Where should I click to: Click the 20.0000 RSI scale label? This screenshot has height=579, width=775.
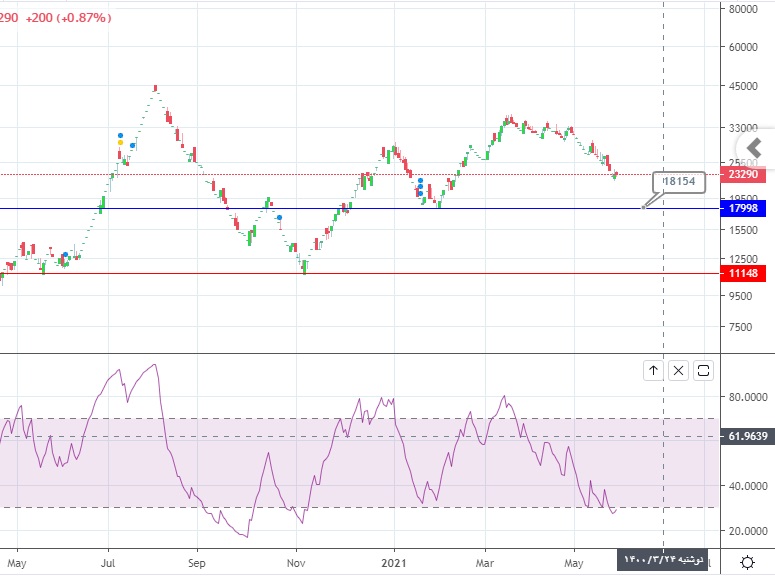coord(748,531)
